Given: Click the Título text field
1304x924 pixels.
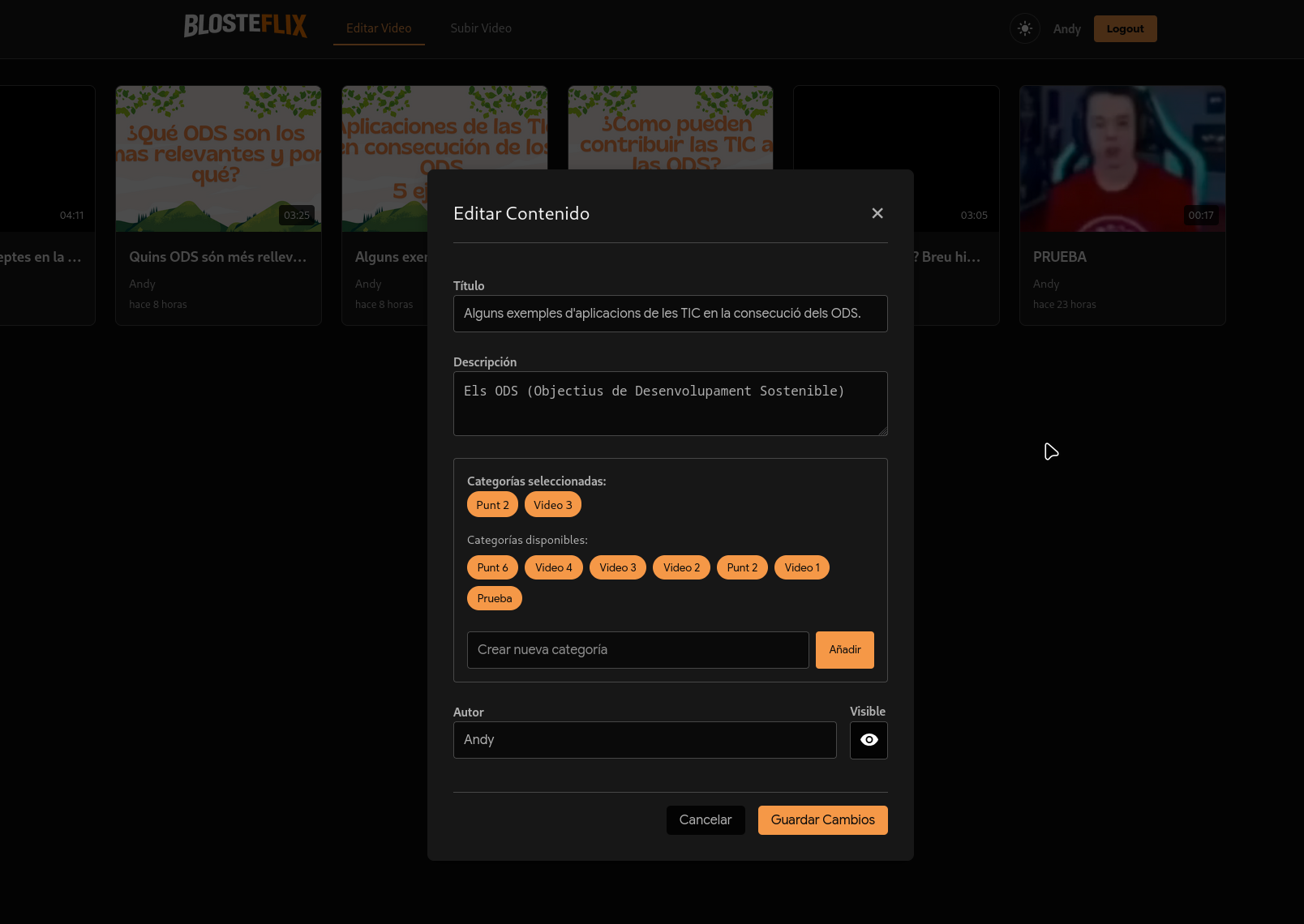Looking at the screenshot, I should click(670, 314).
